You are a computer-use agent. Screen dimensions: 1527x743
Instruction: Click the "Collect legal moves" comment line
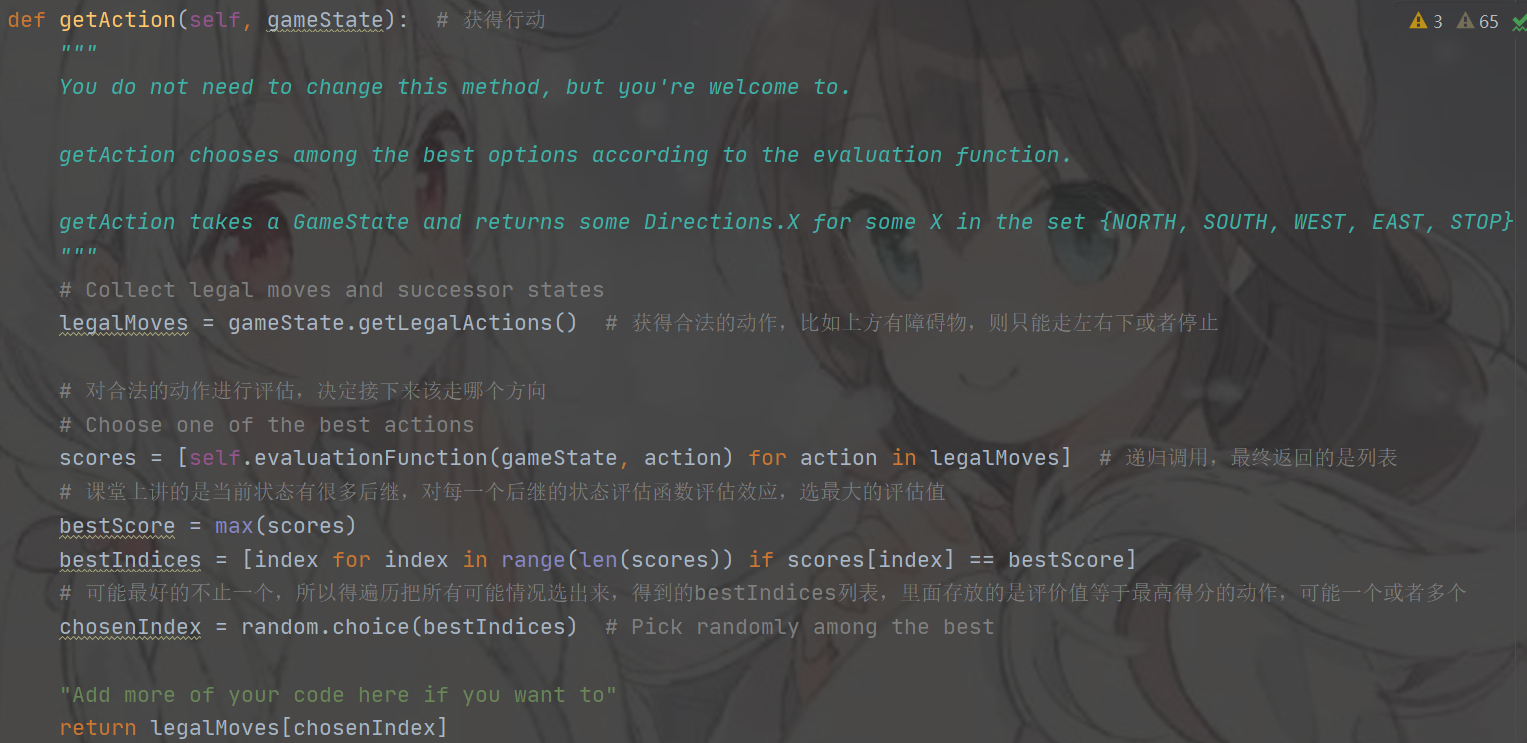[x=332, y=290]
